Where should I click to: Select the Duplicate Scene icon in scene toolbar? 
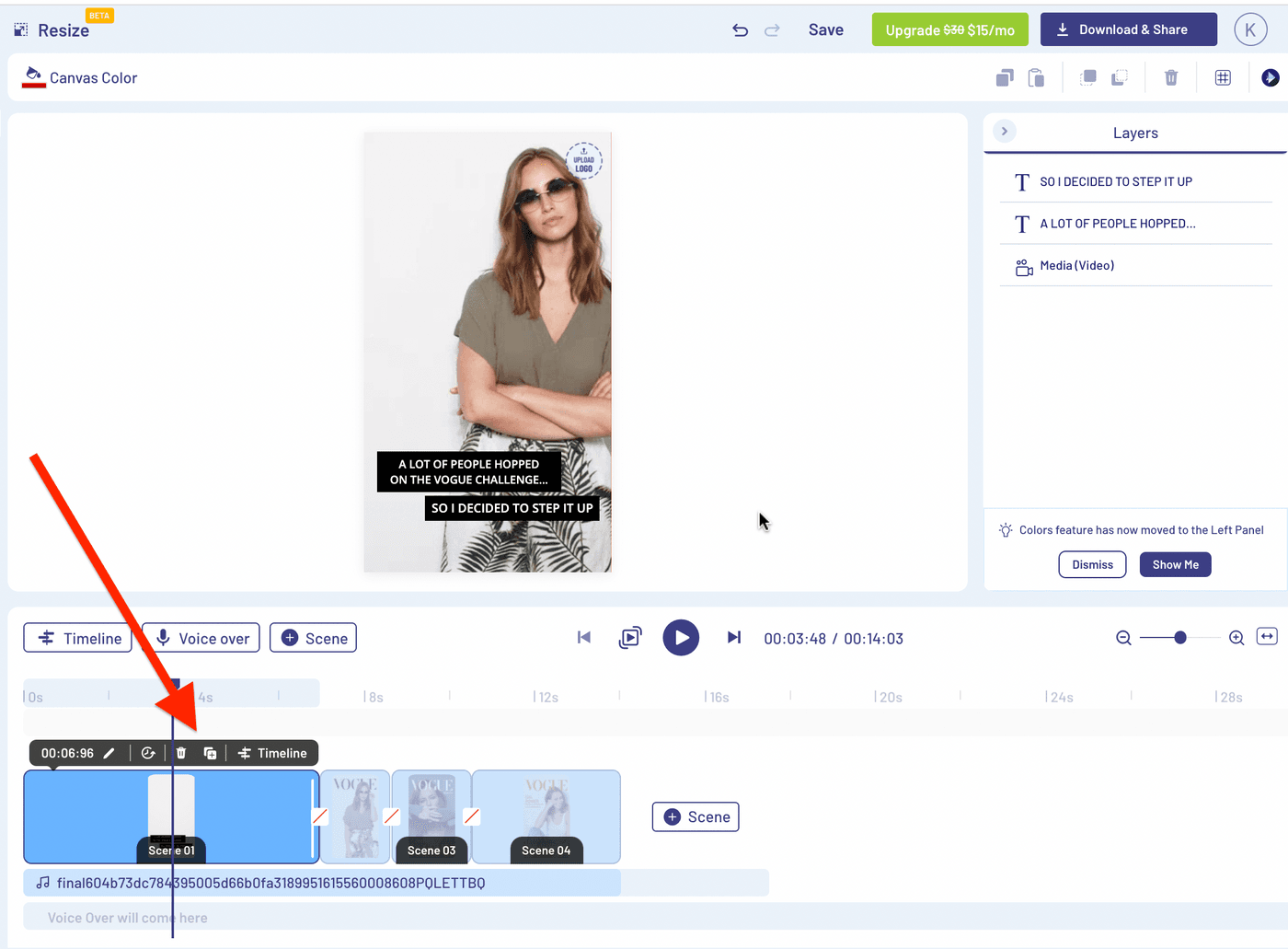click(x=210, y=752)
